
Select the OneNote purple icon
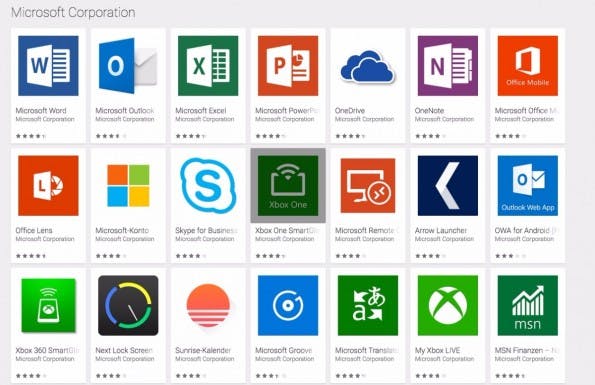448,66
